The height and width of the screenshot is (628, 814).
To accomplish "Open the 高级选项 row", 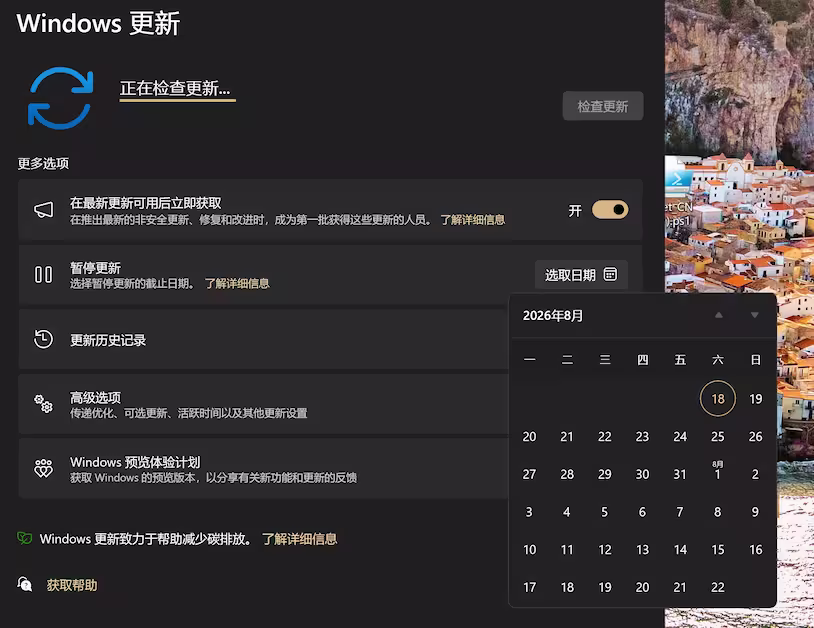I will click(x=263, y=404).
